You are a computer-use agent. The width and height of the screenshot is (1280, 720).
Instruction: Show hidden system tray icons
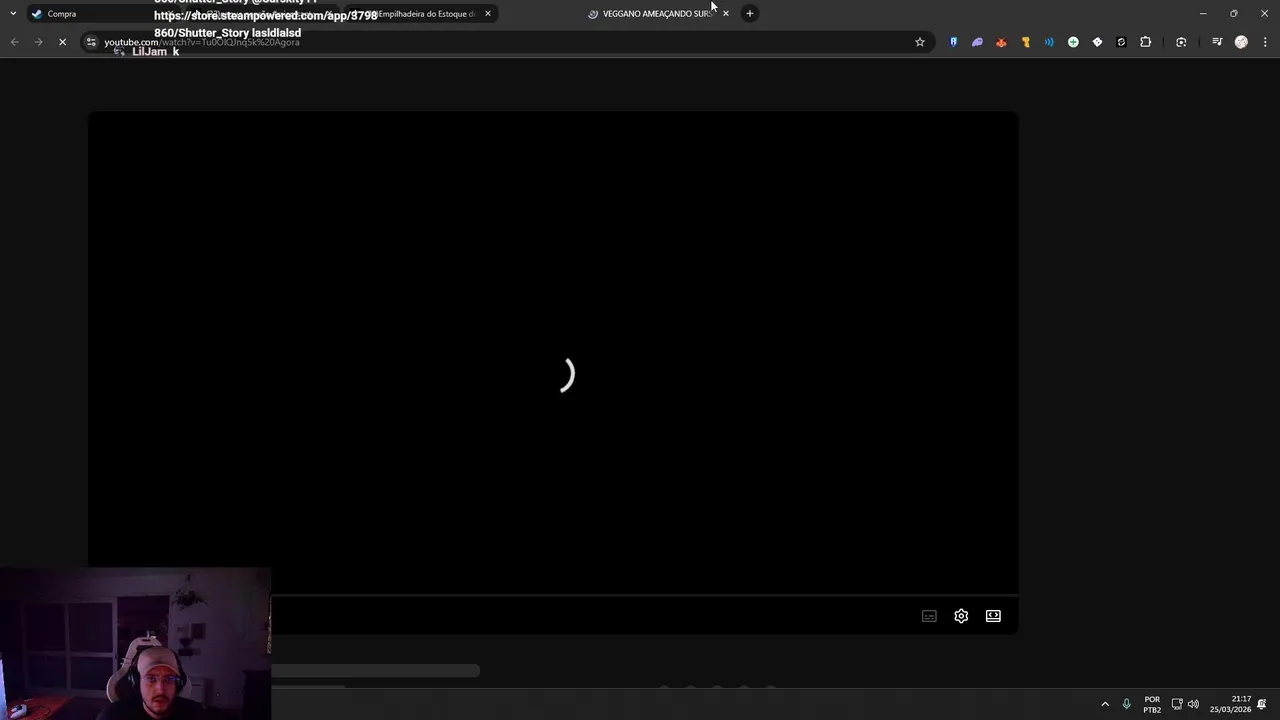1105,704
